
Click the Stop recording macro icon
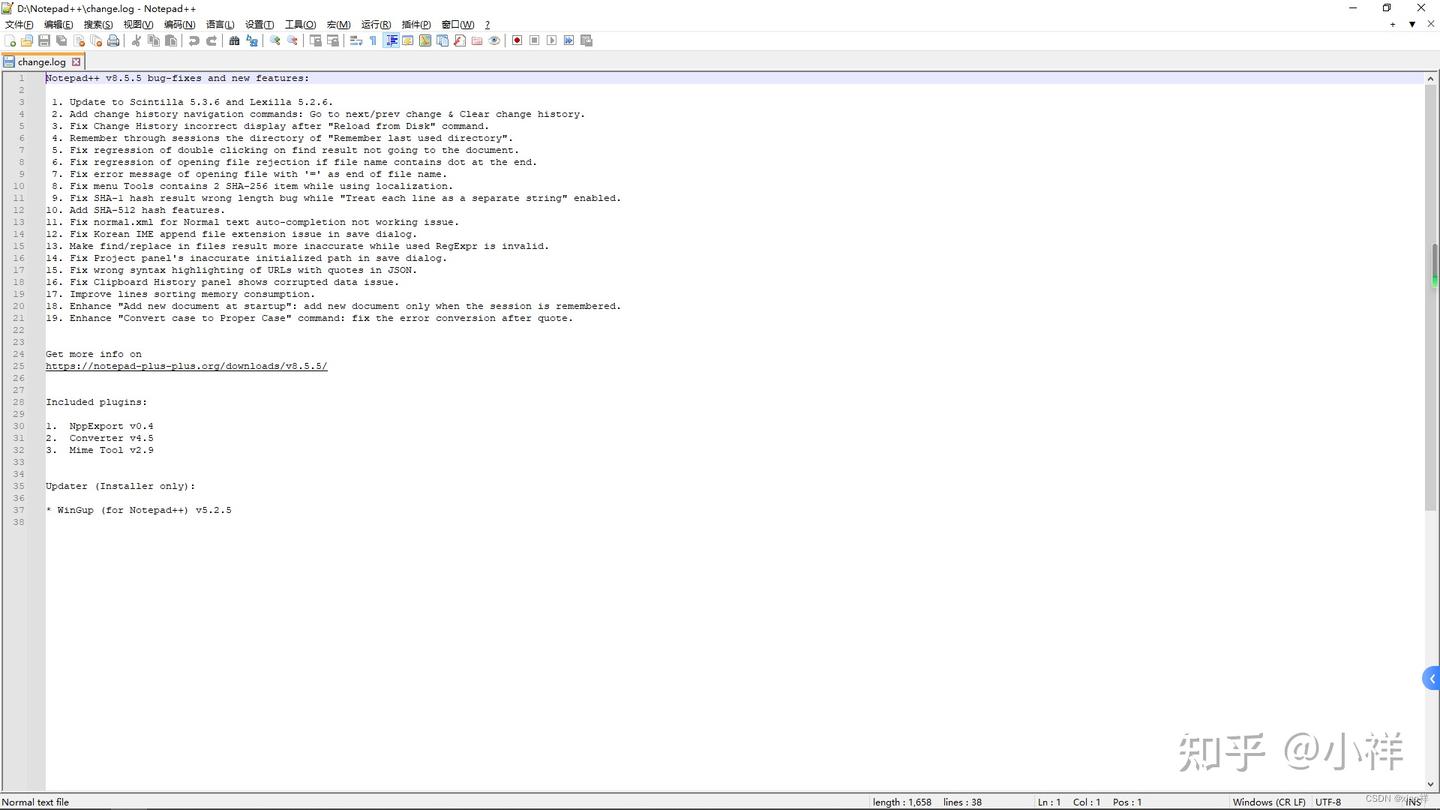[x=535, y=41]
